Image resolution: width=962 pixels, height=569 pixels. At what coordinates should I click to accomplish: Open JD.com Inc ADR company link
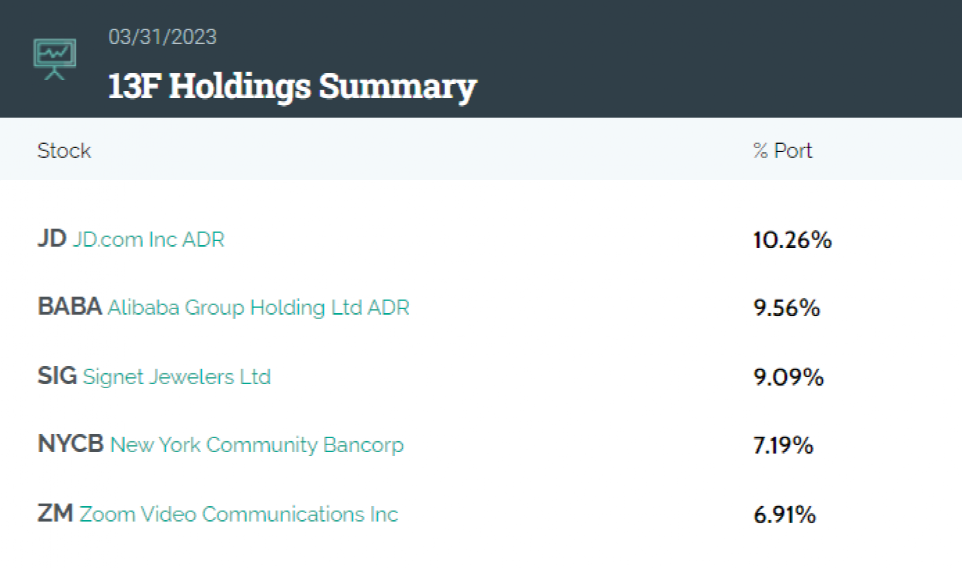click(148, 239)
